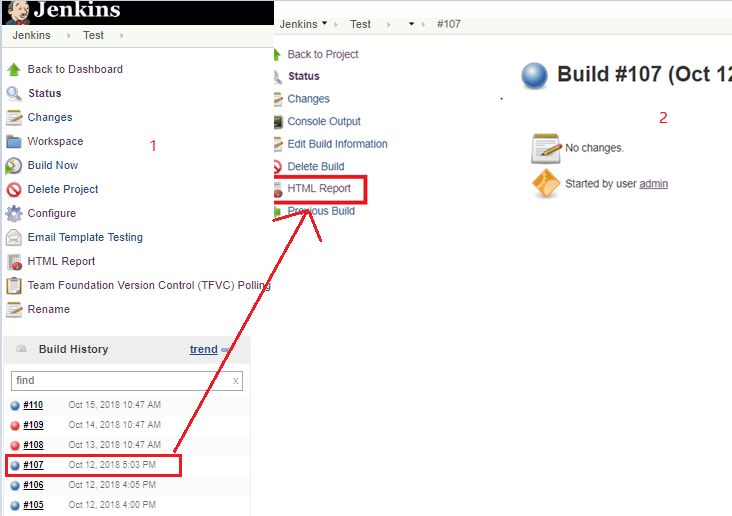The width and height of the screenshot is (732, 516).
Task: Open the Build History trend link
Action: point(204,349)
